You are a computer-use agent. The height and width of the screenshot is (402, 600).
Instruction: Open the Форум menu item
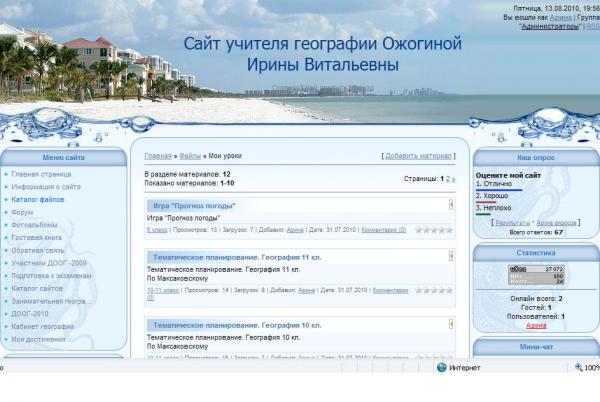pyautogui.click(x=22, y=212)
